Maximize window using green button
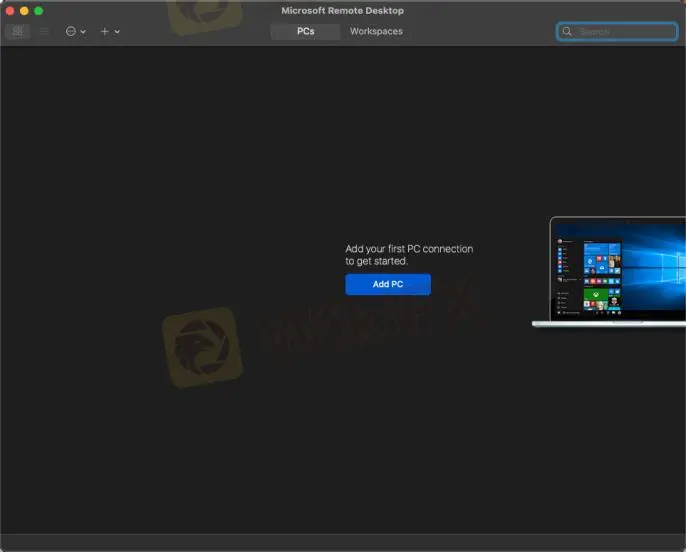The height and width of the screenshot is (552, 686). [39, 11]
